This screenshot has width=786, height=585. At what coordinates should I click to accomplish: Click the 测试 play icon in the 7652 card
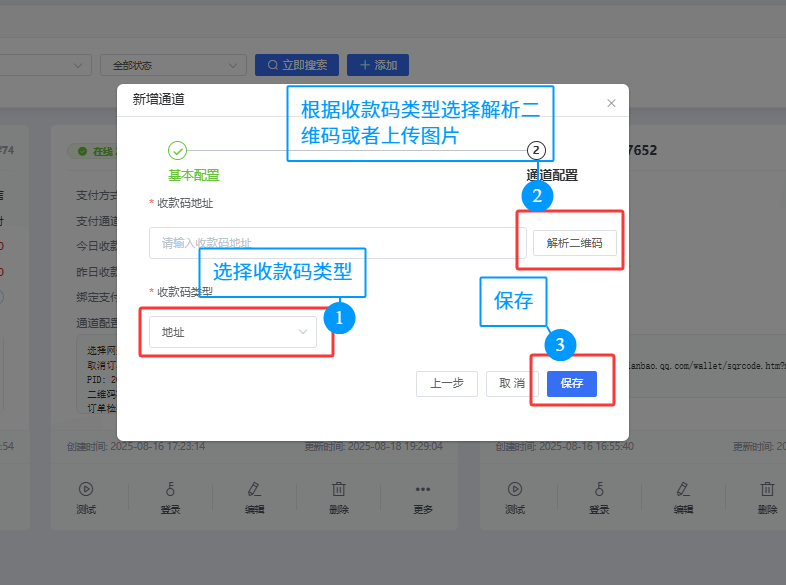(514, 489)
